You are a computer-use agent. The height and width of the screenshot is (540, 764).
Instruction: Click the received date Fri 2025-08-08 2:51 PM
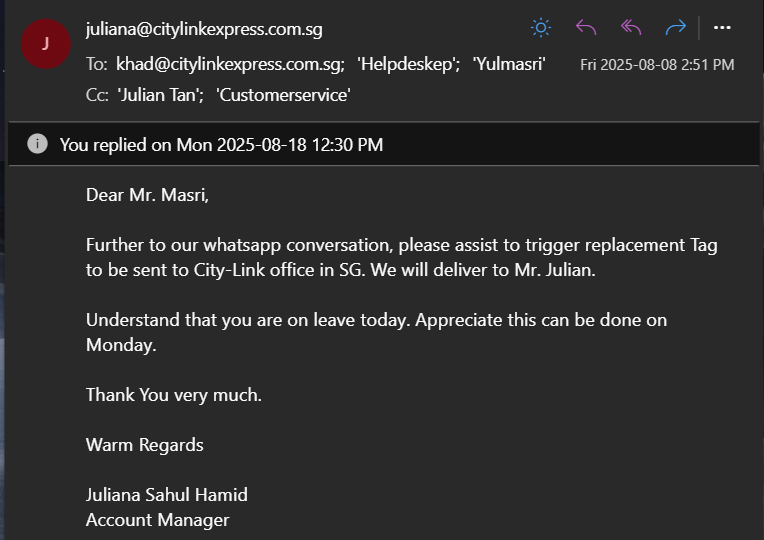(x=657, y=65)
